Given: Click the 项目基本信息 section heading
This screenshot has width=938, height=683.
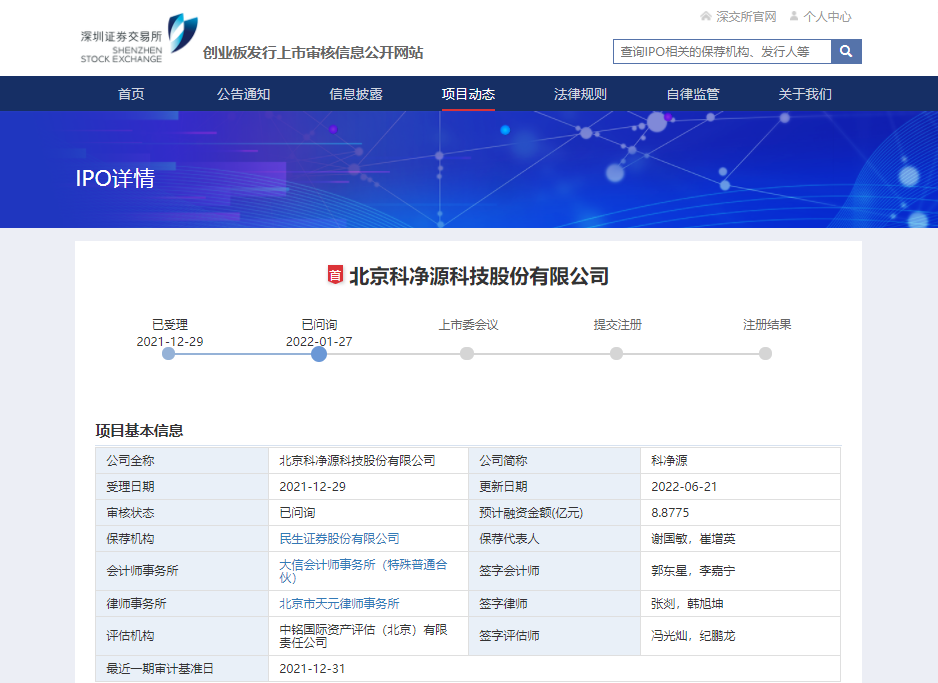Looking at the screenshot, I should coord(139,430).
